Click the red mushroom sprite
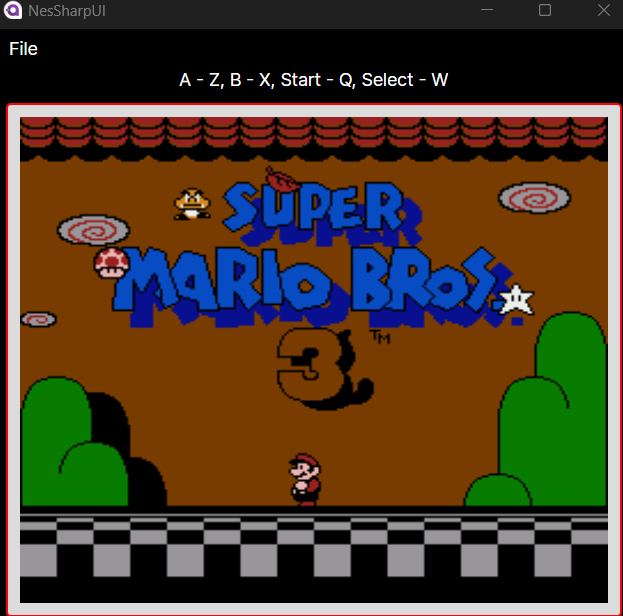 112,263
